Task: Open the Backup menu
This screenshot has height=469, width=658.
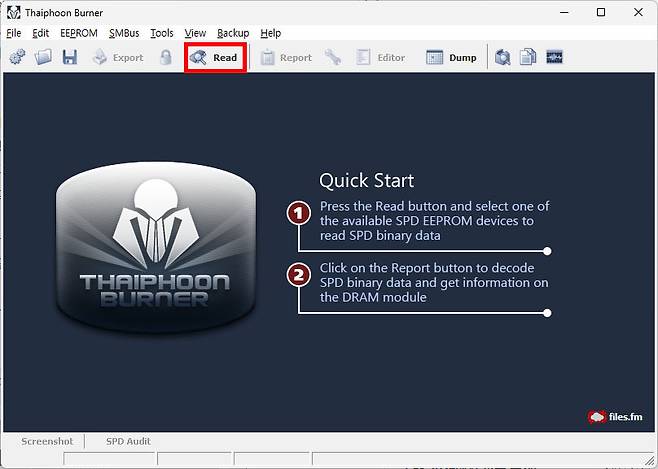Action: click(x=233, y=33)
